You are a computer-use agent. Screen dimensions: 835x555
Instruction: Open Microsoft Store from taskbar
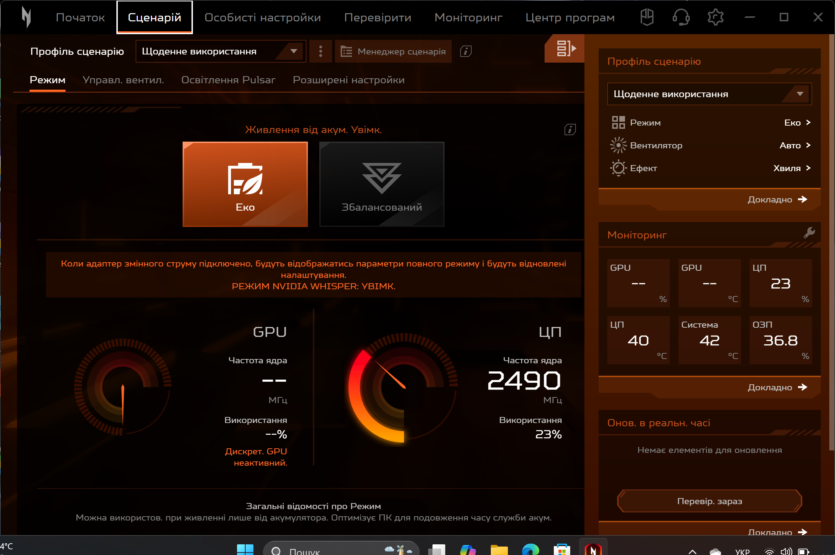562,550
